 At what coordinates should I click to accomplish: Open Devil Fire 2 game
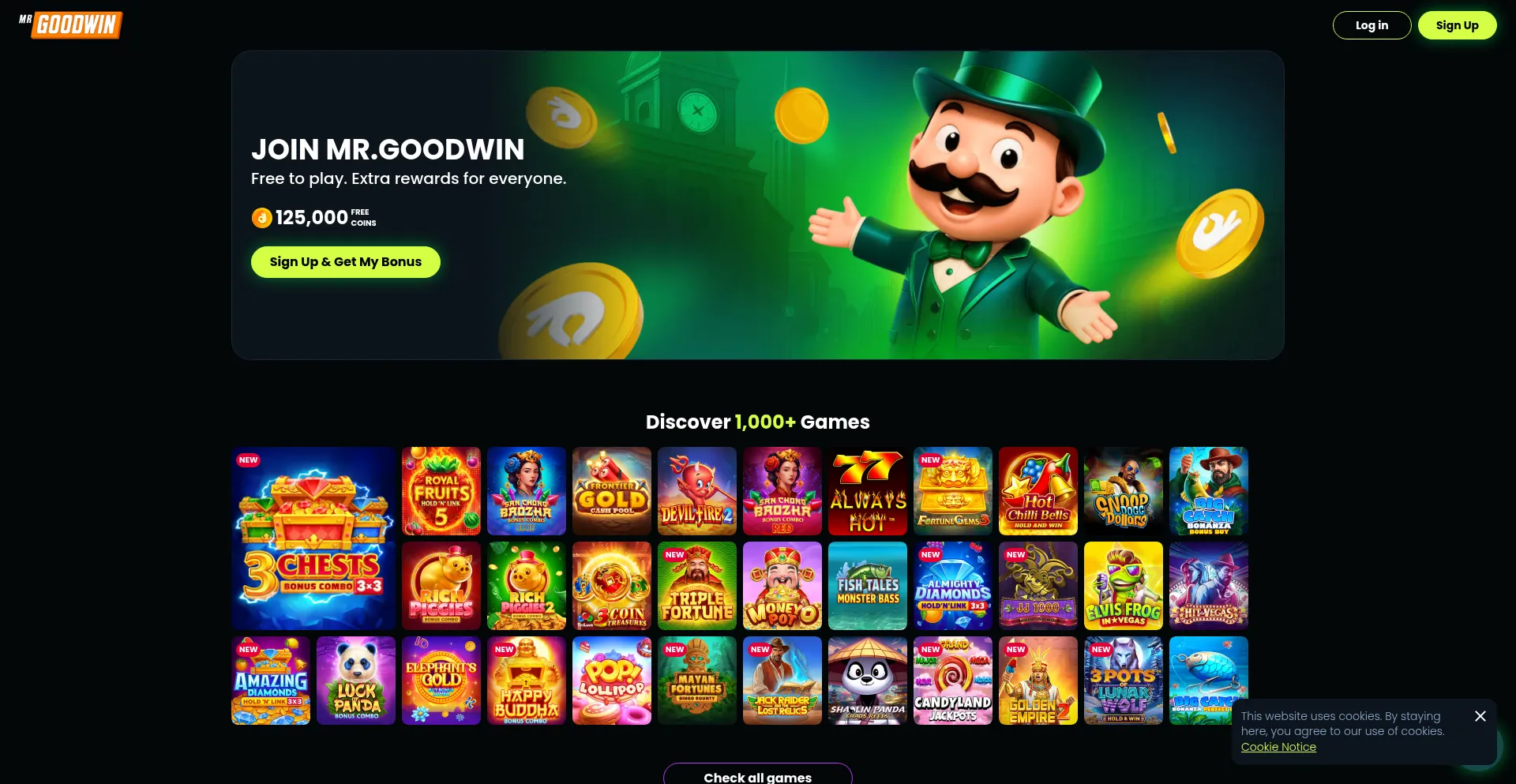tap(697, 491)
